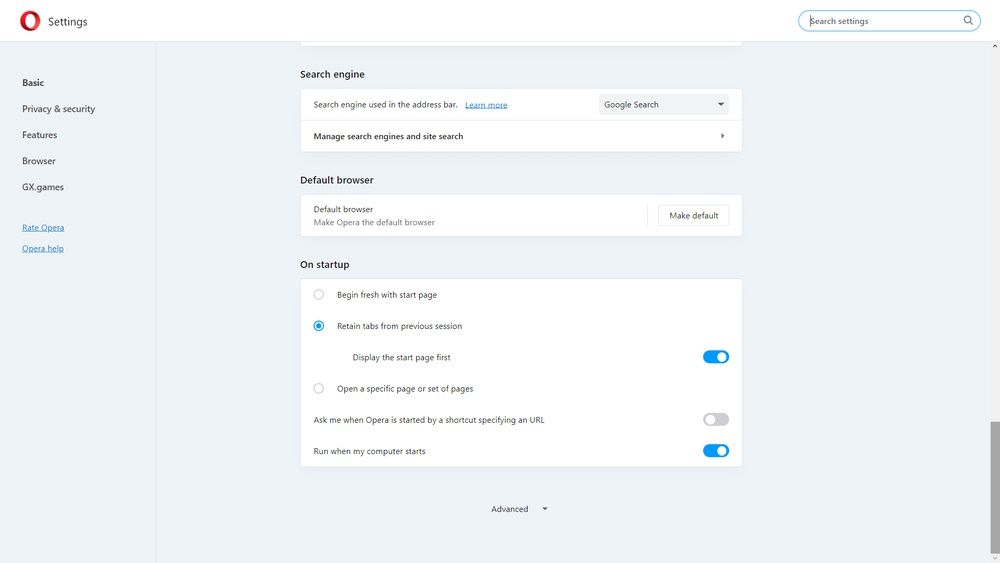Open the Learn more link
The height and width of the screenshot is (563, 1000).
tap(486, 105)
